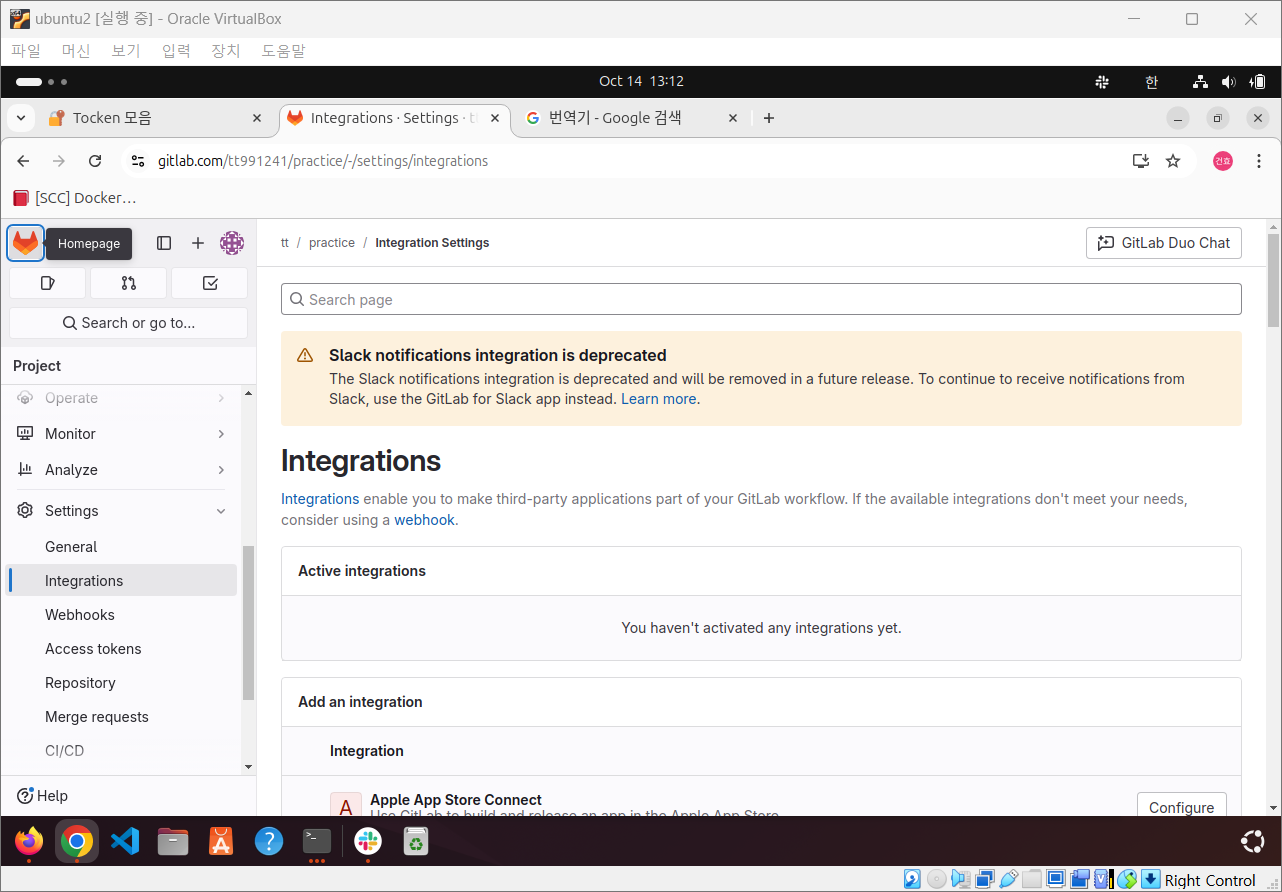
Task: Go to the tt breadcrumb
Action: click(x=285, y=243)
